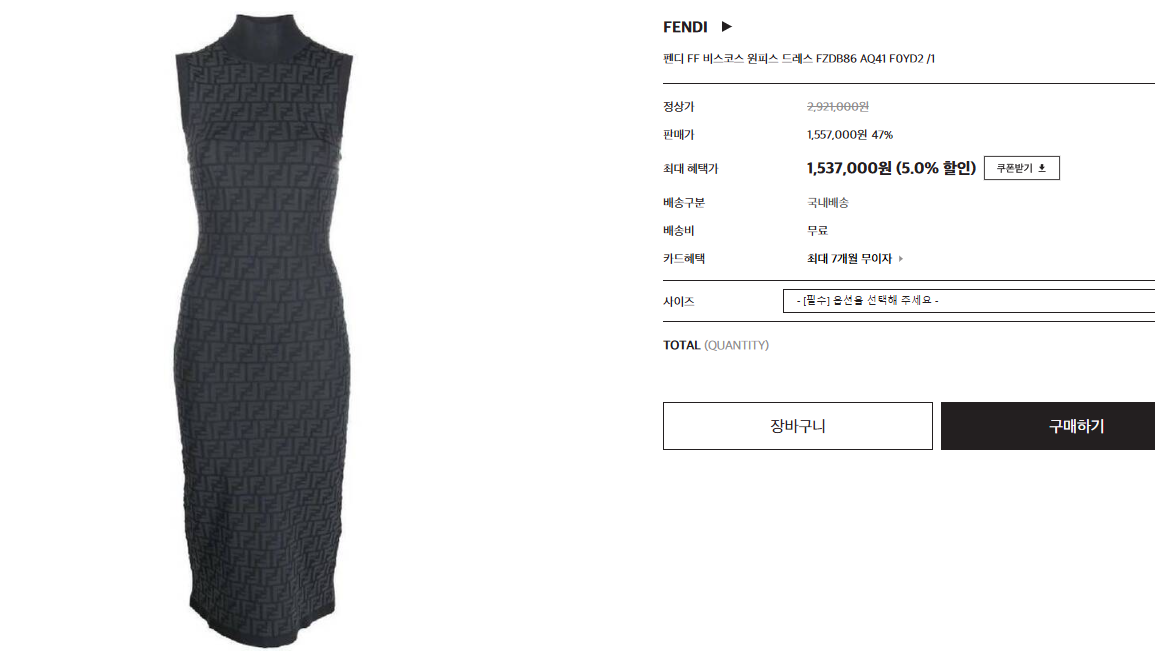Open the FENDI brand page link
Image resolution: width=1155 pixels, height=665 pixels.
[x=685, y=27]
